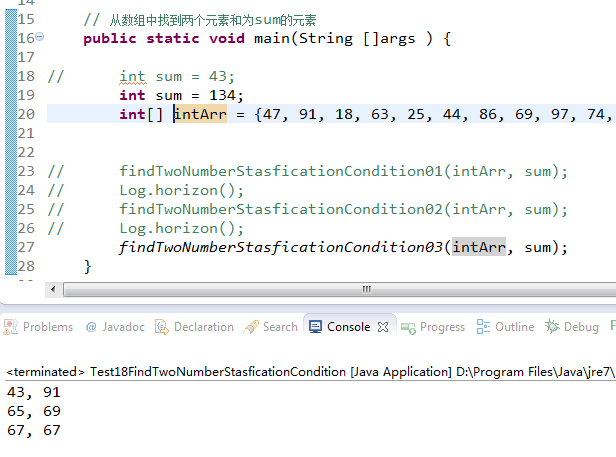Switch to the Search tab
The width and height of the screenshot is (616, 457).
tap(271, 327)
